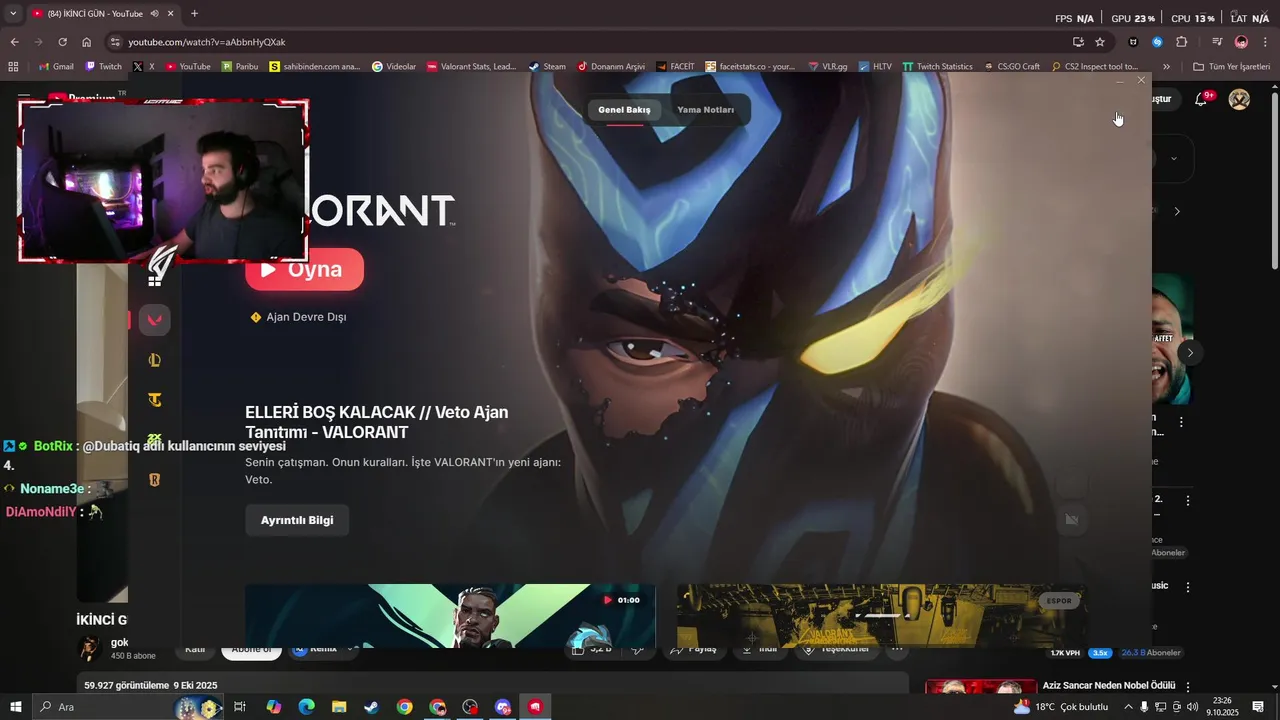The height and width of the screenshot is (720, 1280).
Task: Launch Microsoft Edge from the taskbar
Action: click(306, 707)
